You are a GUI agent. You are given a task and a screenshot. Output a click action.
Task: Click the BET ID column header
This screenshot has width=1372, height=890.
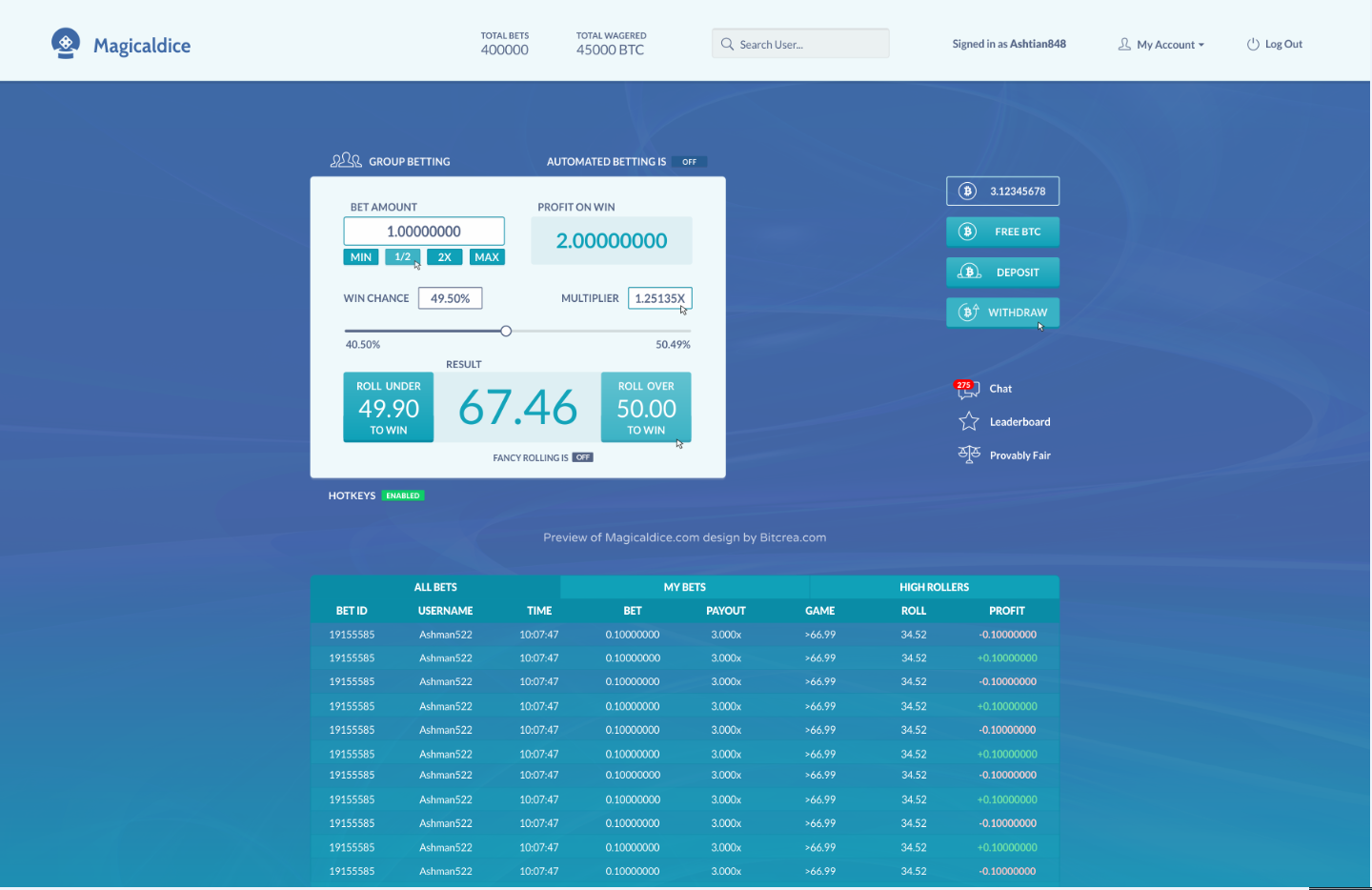(x=352, y=611)
